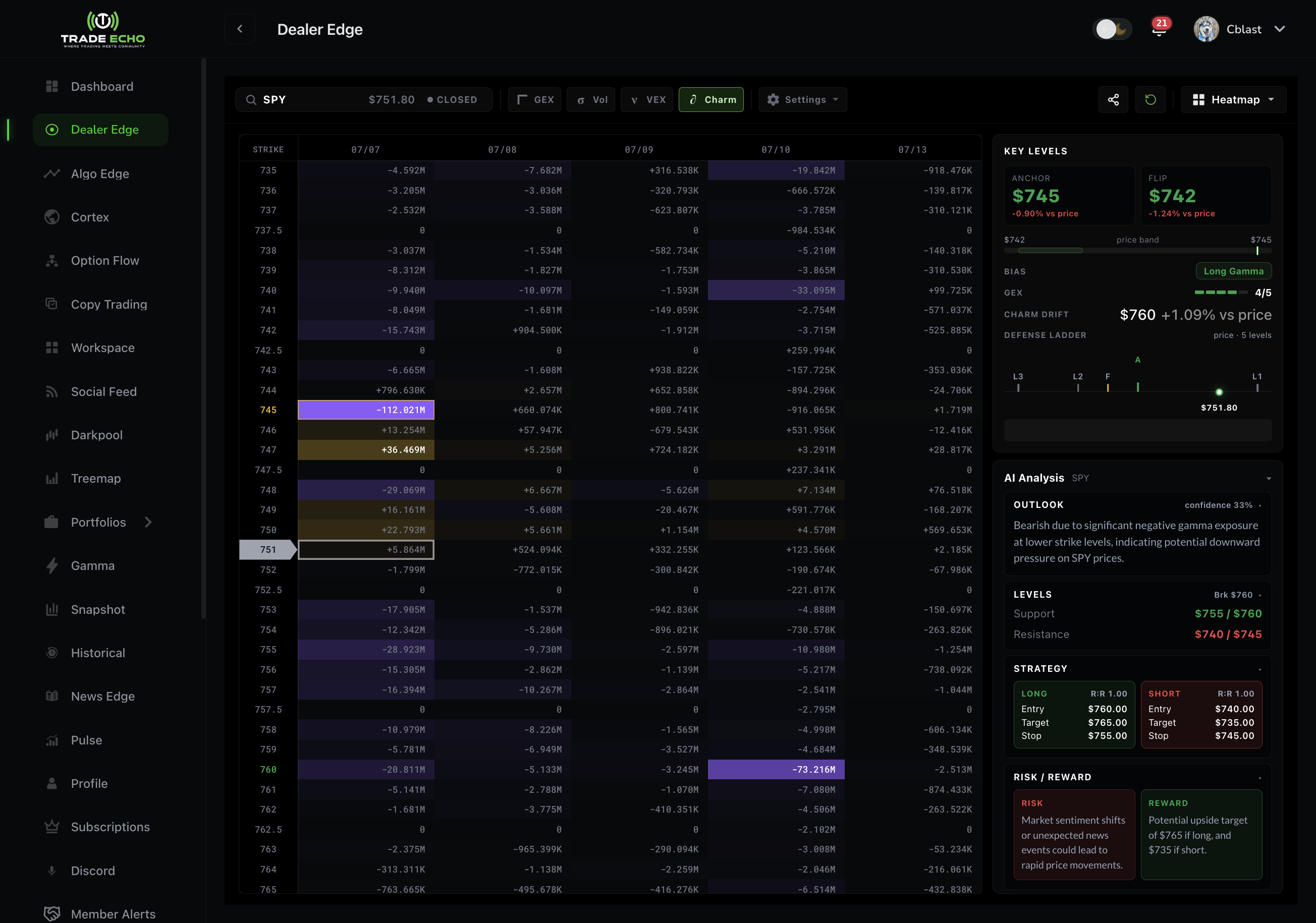This screenshot has width=1316, height=923.
Task: Click the Social Feed RSS icon
Action: [x=51, y=392]
